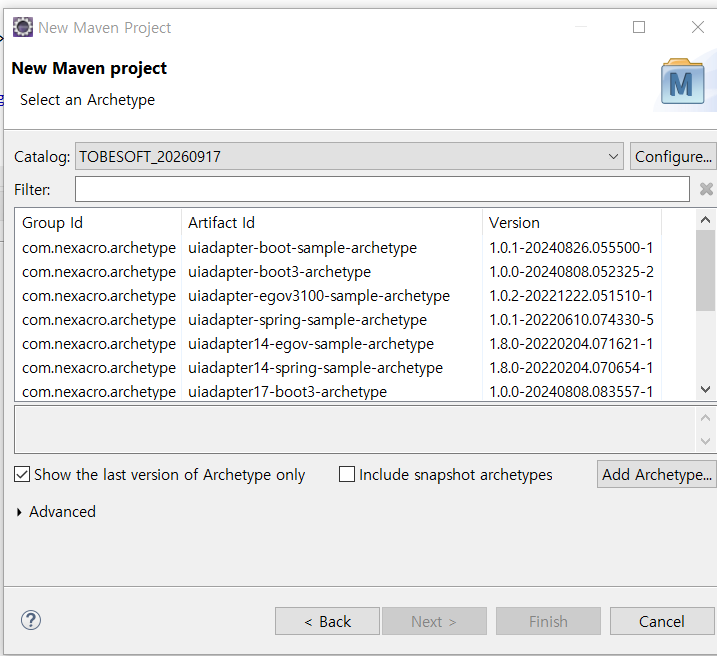
Task: Clear the filter with the X icon
Action: point(706,189)
